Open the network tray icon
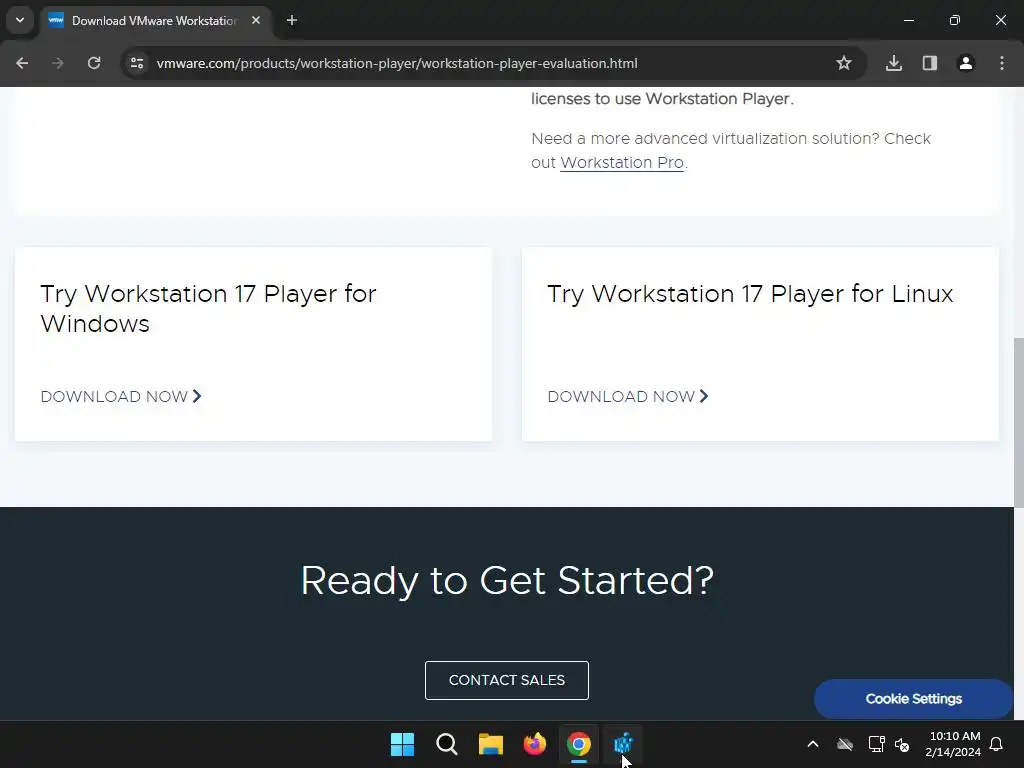 coord(876,744)
